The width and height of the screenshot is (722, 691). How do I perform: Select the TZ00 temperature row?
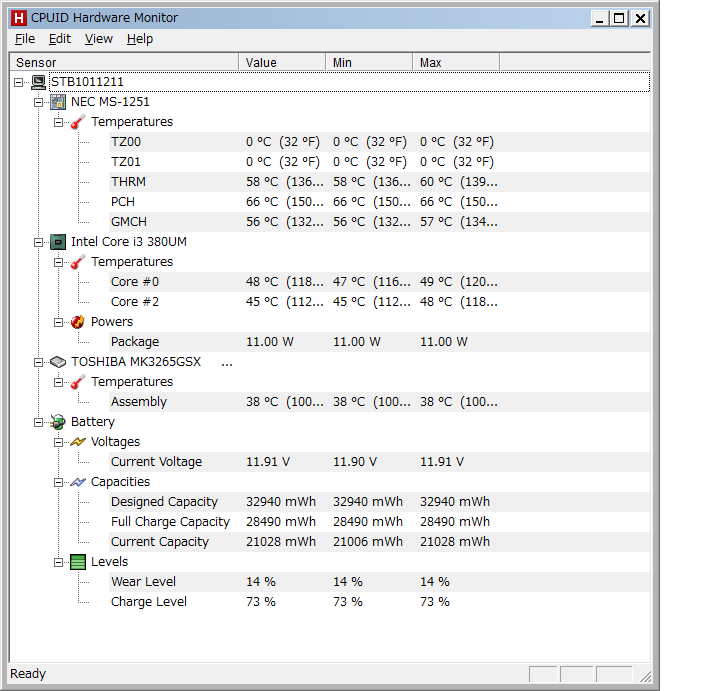point(379,142)
